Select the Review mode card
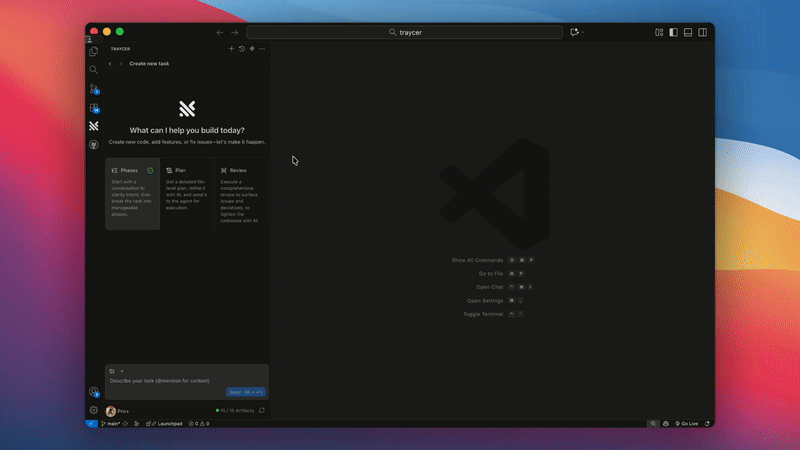 241,193
